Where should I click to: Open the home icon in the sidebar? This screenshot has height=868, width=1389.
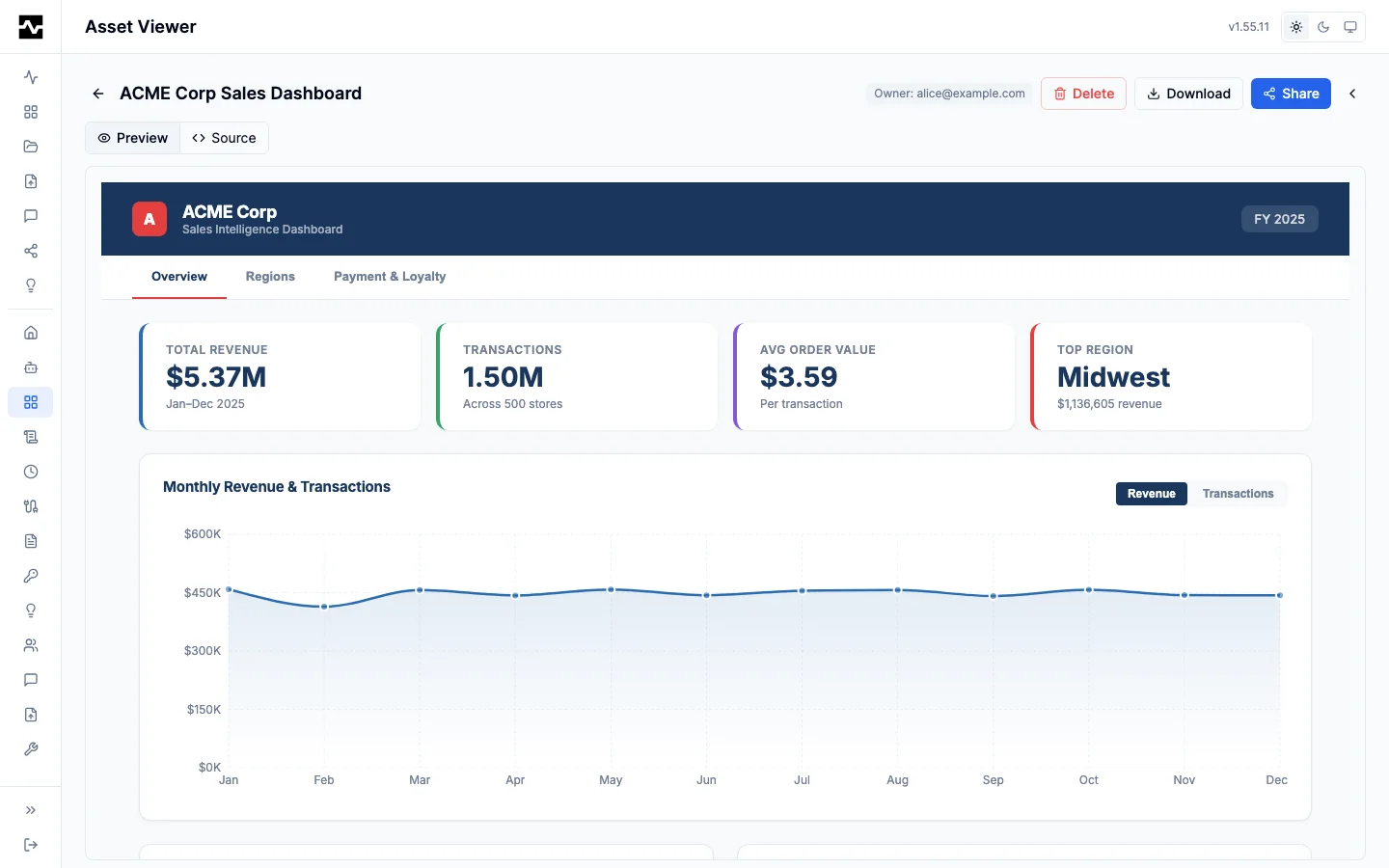pyautogui.click(x=30, y=333)
